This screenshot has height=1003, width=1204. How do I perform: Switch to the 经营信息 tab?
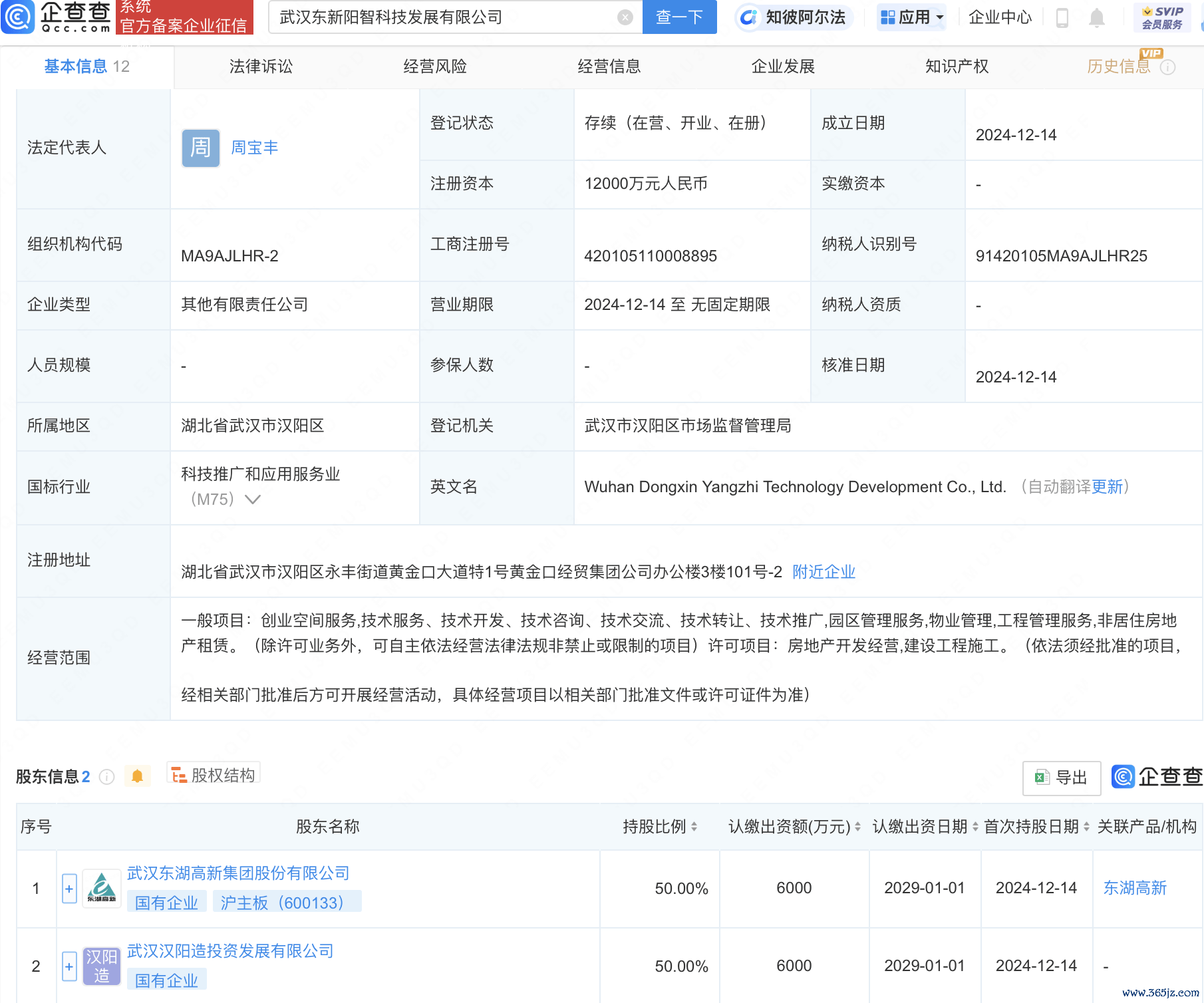[609, 67]
